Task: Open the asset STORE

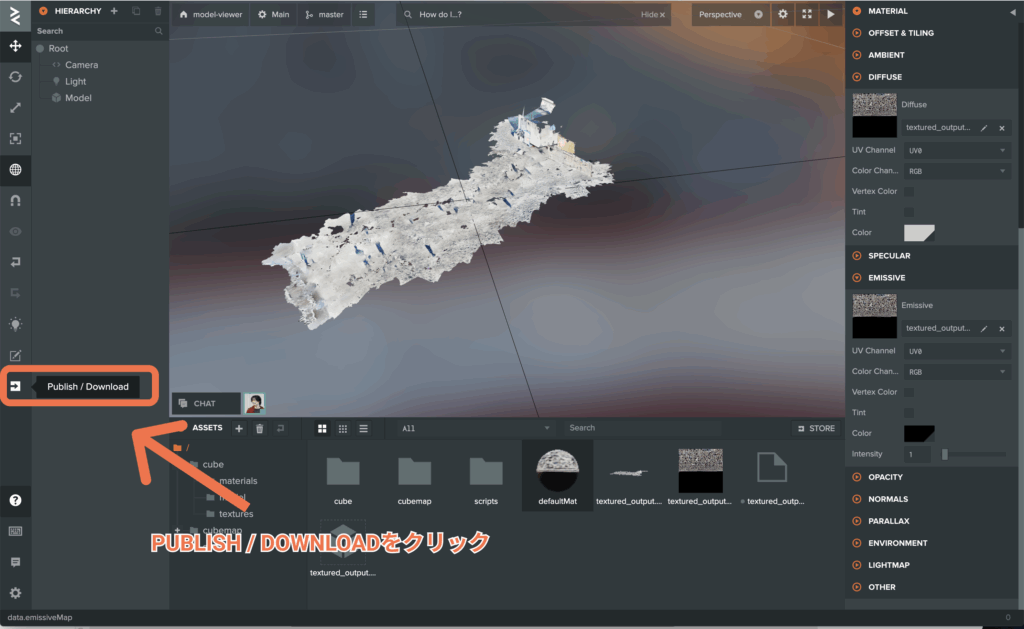Action: (816, 428)
